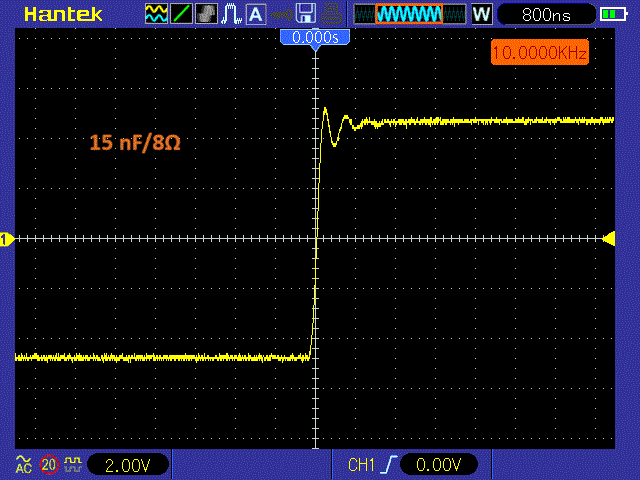Click the cyan waveform memory overview bar
This screenshot has width=640, height=480.
point(410,14)
